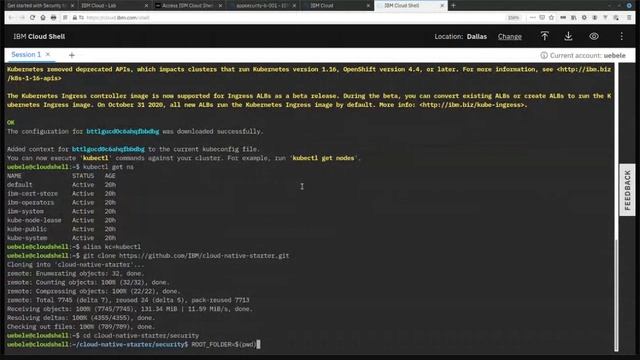Select the Session 1 tab
The height and width of the screenshot is (360, 640).
click(x=26, y=55)
